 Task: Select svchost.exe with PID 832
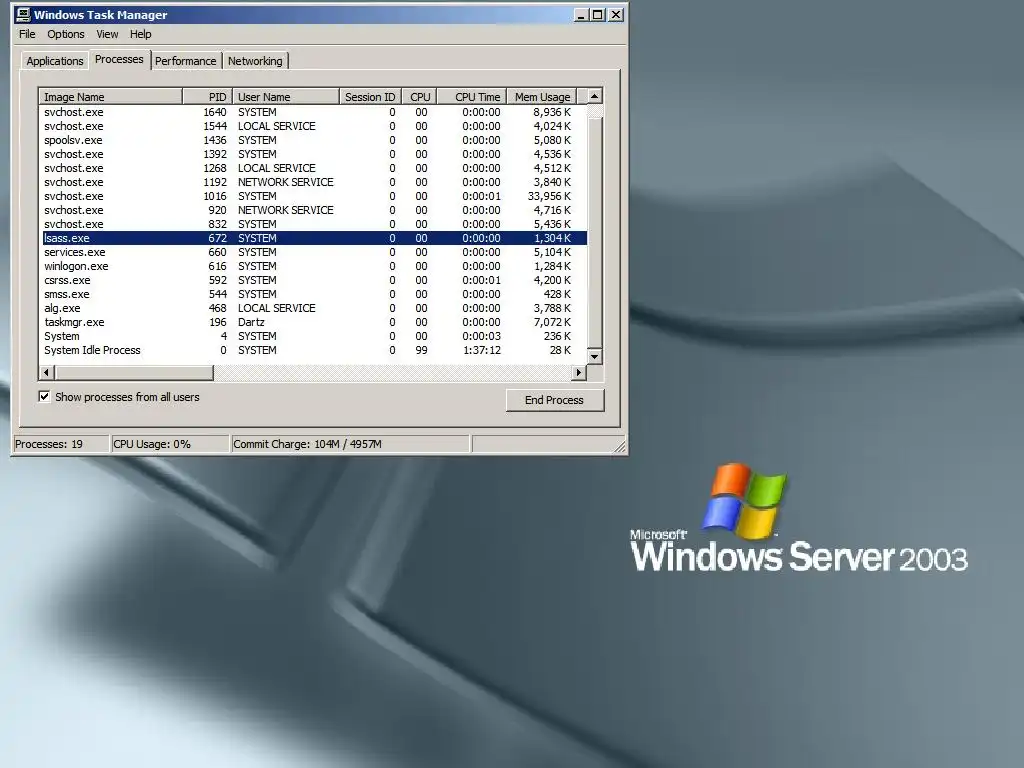tap(313, 224)
